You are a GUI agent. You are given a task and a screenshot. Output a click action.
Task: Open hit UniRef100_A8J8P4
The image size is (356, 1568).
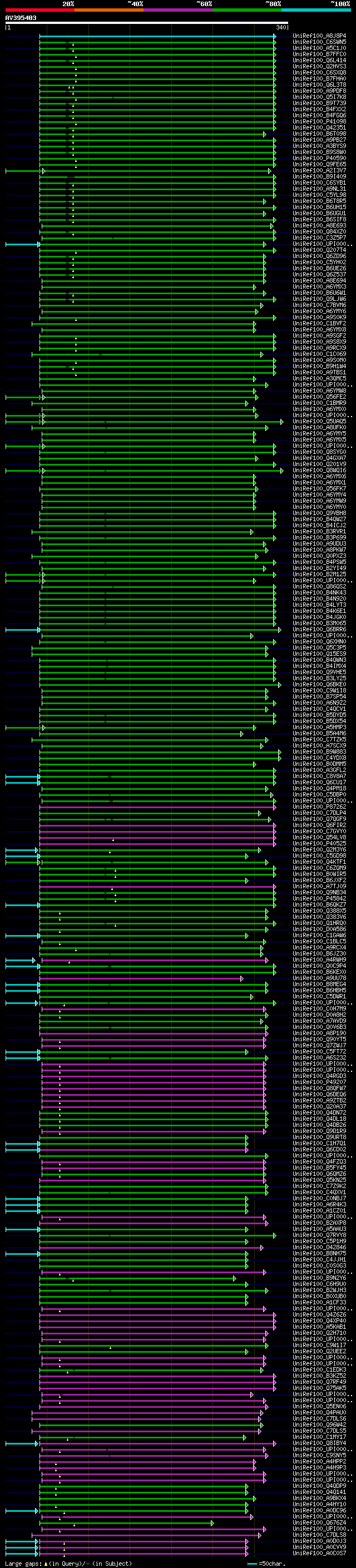[x=319, y=36]
